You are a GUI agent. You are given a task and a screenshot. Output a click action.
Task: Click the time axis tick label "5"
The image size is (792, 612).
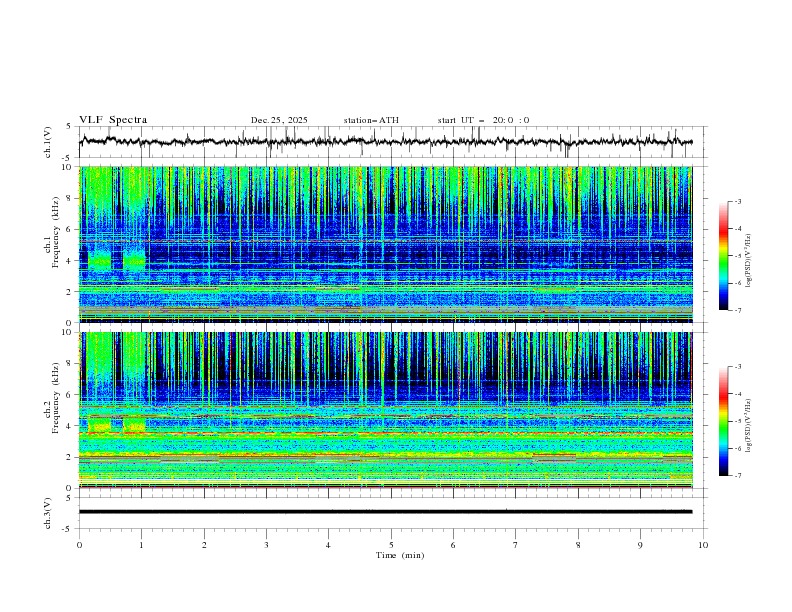[x=391, y=545]
